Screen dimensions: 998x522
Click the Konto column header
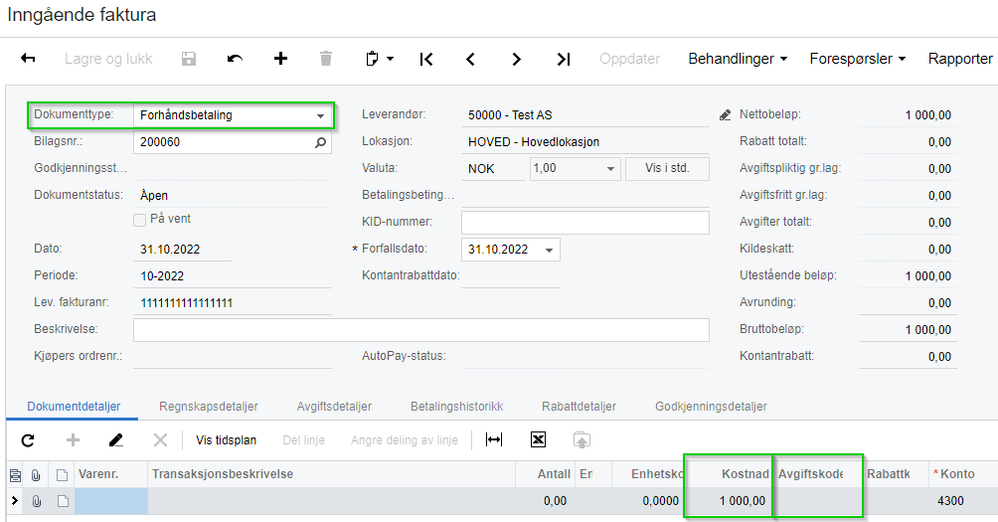(963, 474)
